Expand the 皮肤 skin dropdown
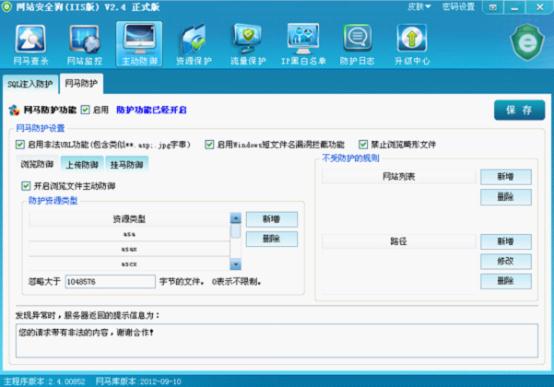The height and width of the screenshot is (387, 554). click(419, 7)
